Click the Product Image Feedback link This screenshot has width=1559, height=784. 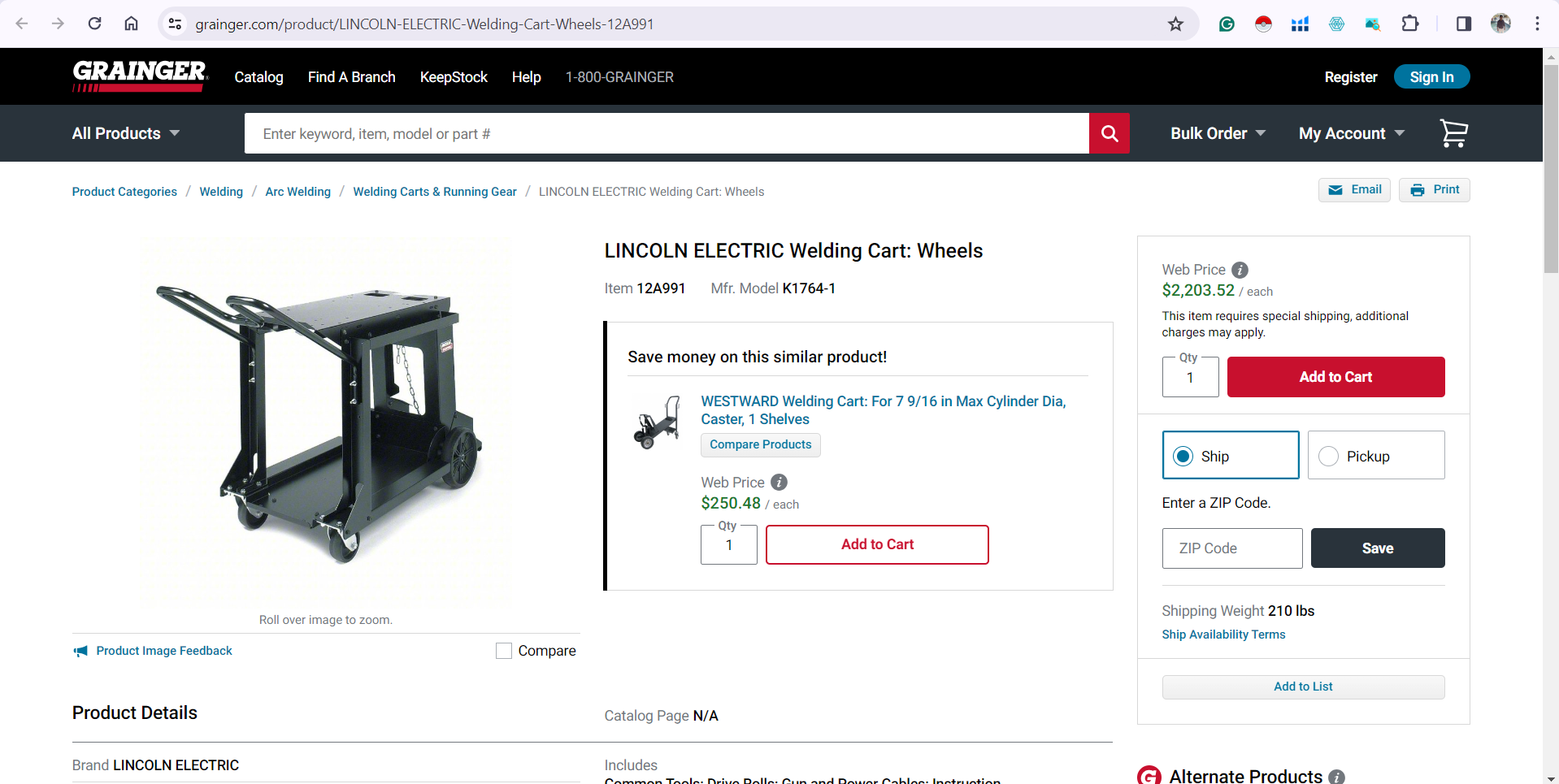[x=152, y=651]
